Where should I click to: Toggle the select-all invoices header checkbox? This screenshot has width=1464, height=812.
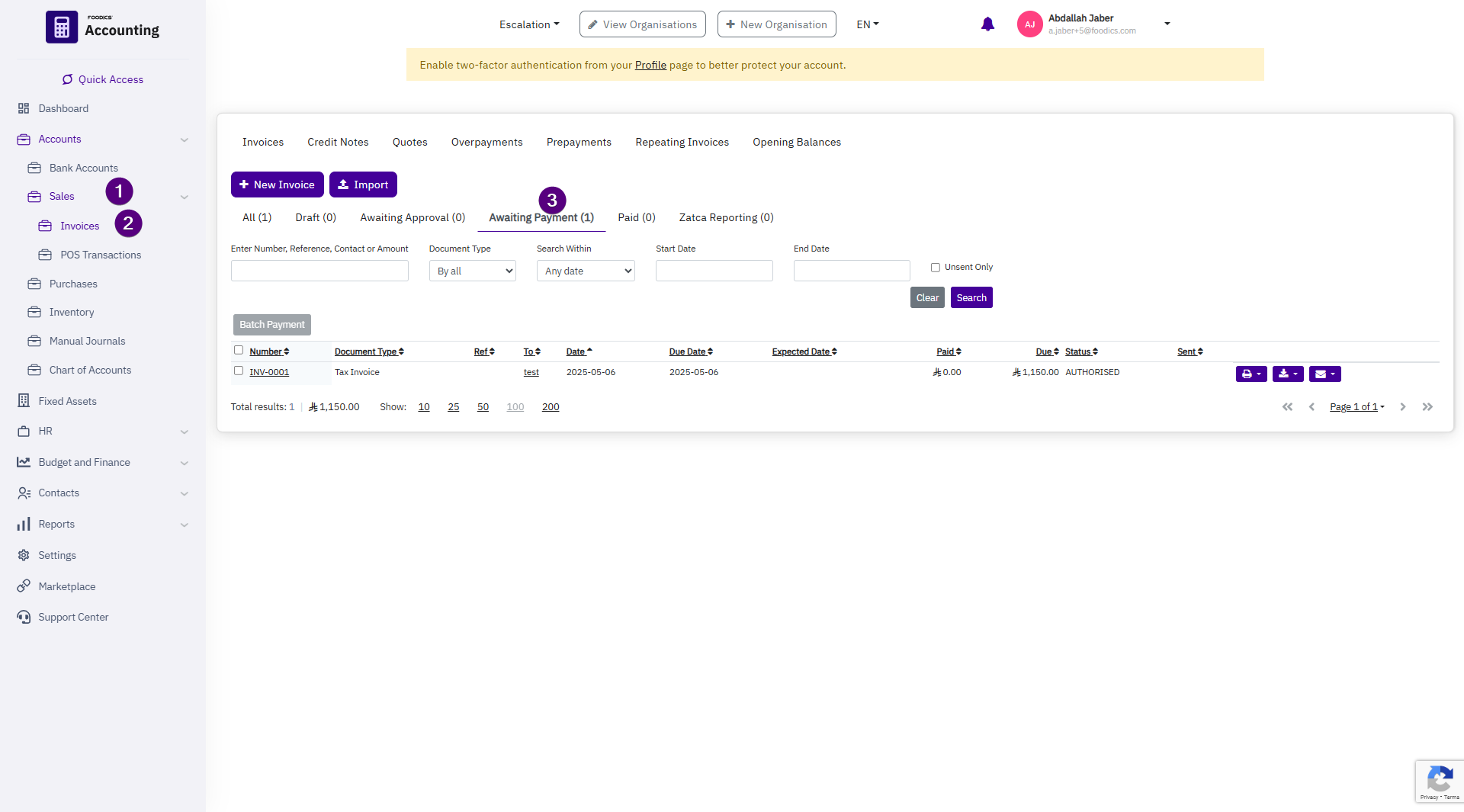[x=239, y=351]
